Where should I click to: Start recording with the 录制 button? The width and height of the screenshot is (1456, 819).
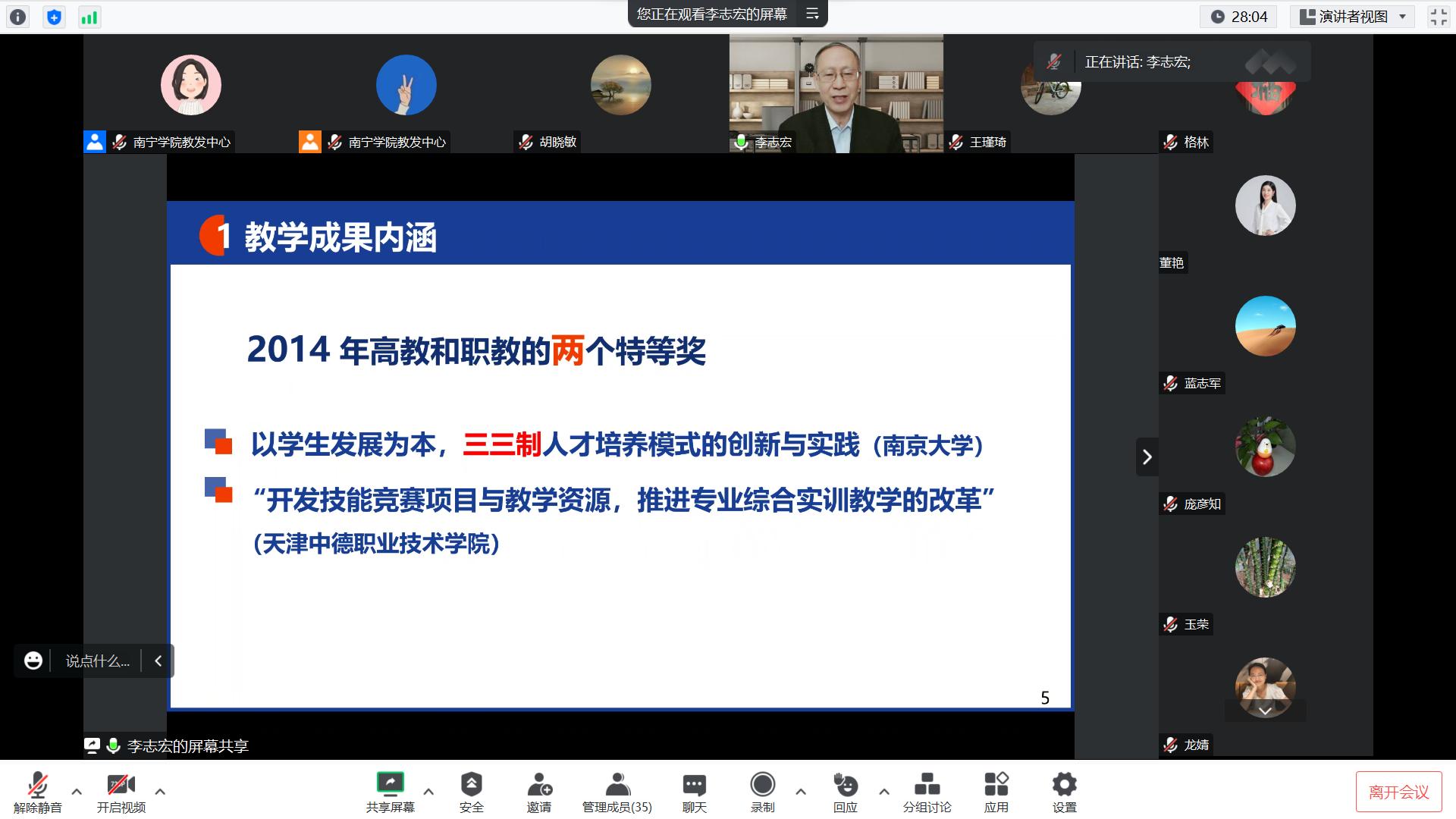762,785
